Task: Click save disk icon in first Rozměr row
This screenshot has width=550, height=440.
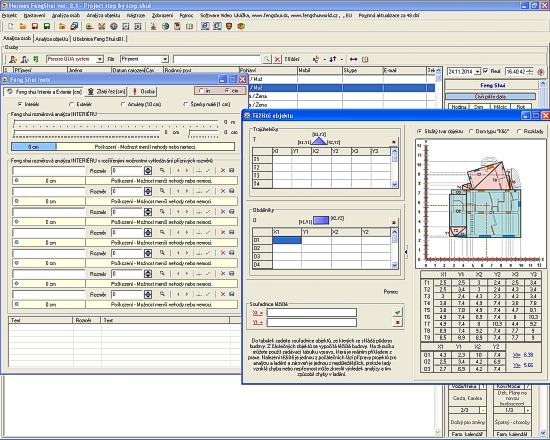Action: tap(232, 171)
